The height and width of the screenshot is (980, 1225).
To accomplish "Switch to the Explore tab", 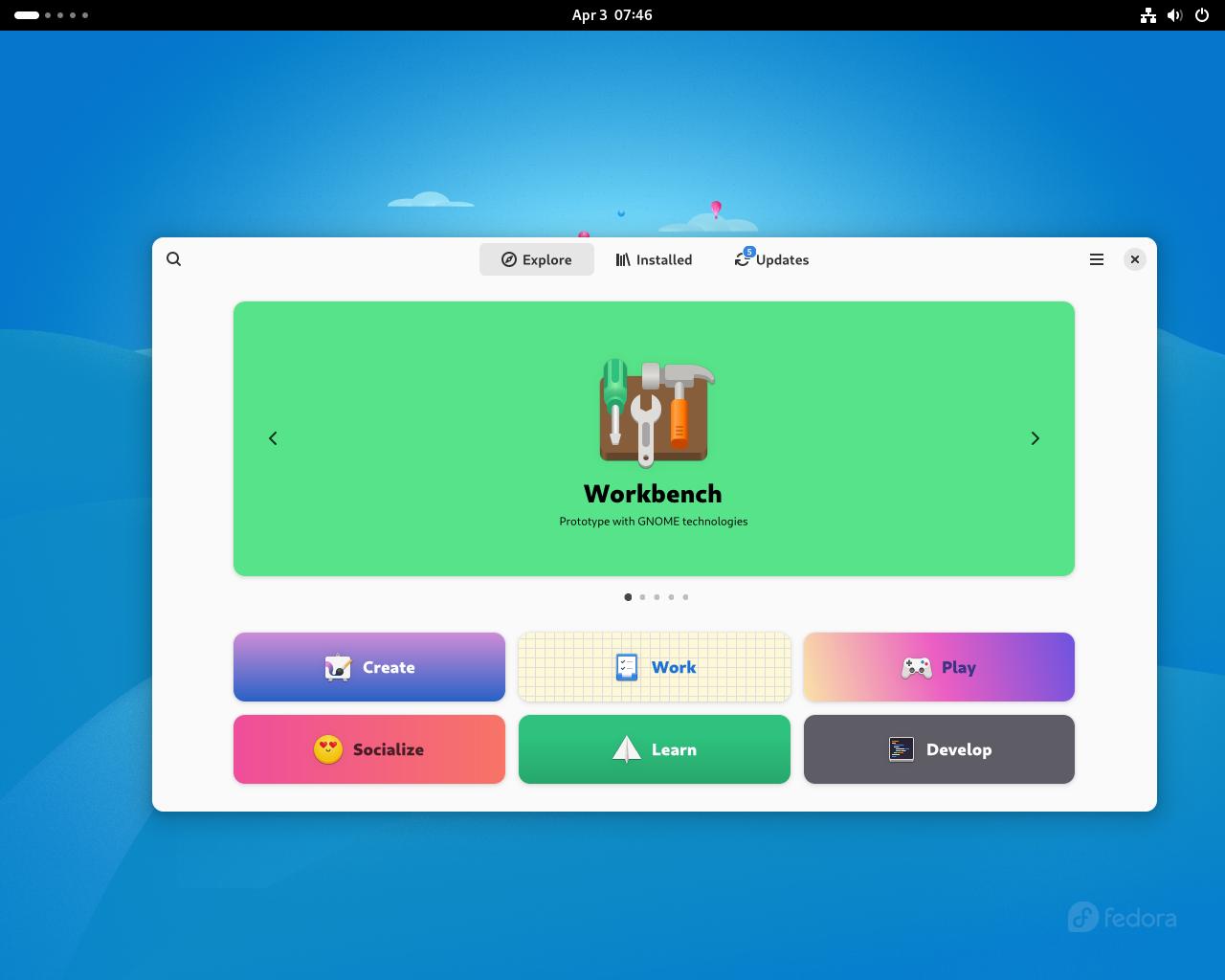I will point(537,259).
